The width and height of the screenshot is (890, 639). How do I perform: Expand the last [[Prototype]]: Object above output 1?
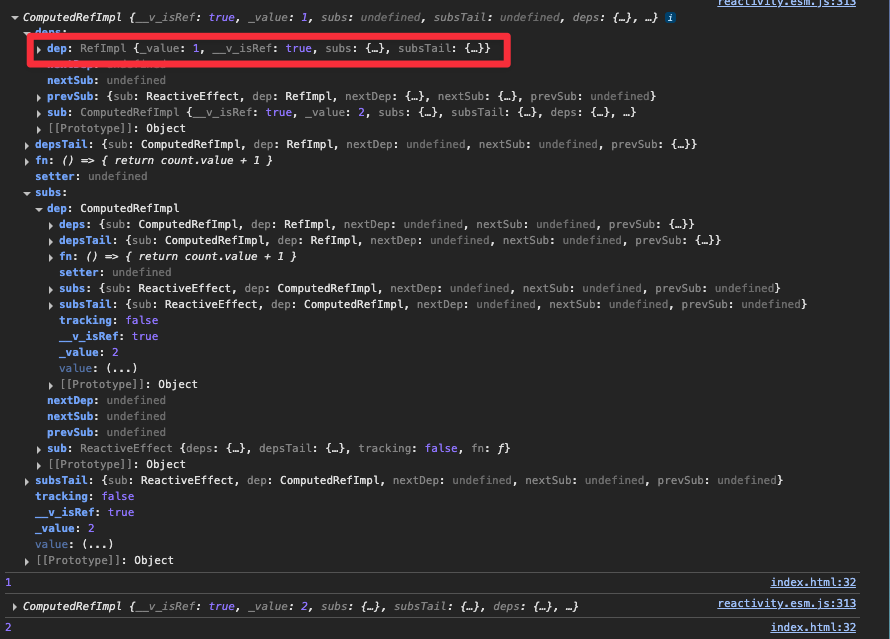(27, 561)
